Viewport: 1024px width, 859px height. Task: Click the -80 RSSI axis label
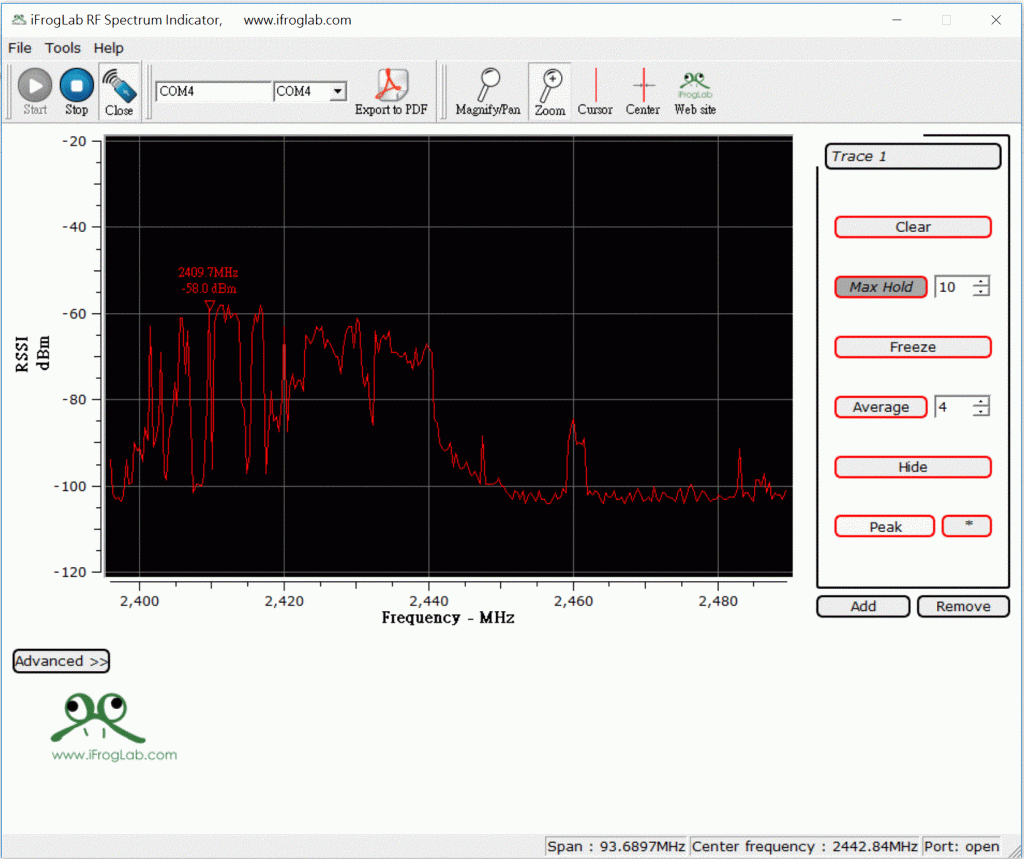pos(73,400)
